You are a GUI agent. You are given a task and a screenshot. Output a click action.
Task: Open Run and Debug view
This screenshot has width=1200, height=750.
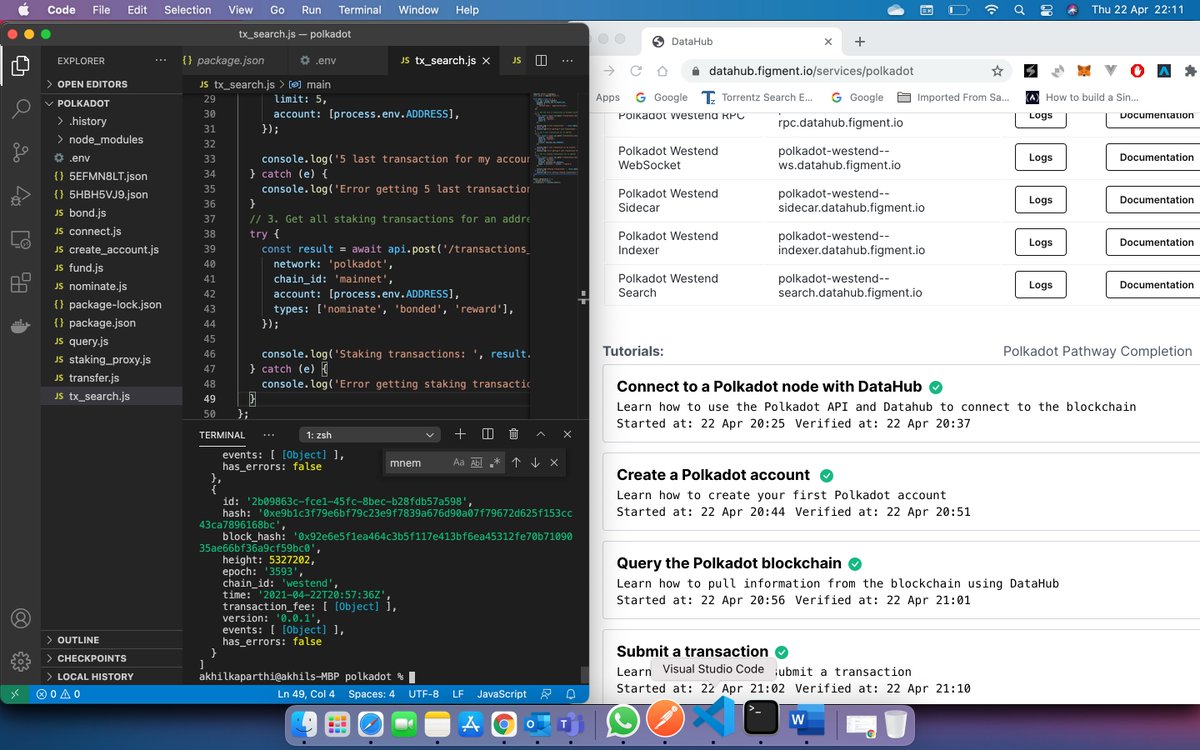click(x=20, y=197)
